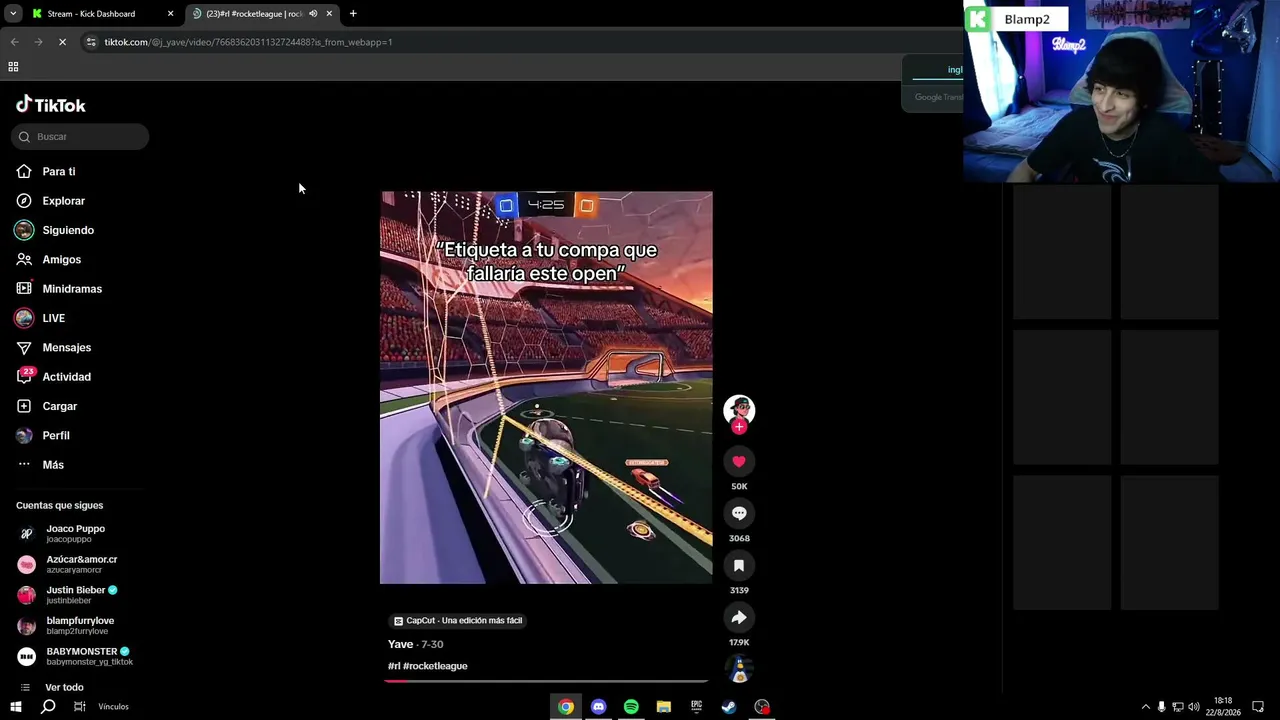Viewport: 1280px width, 720px height.
Task: Open Amigos in the sidebar
Action: [61, 260]
